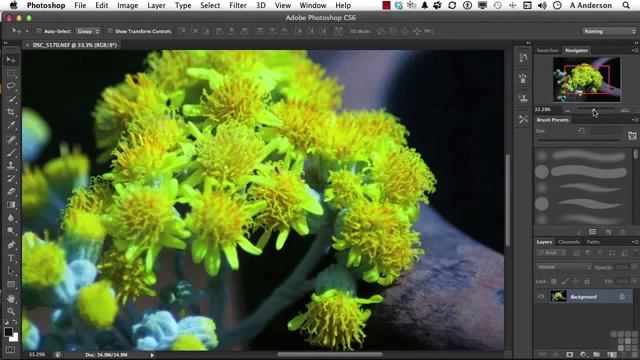Image resolution: width=640 pixels, height=360 pixels.
Task: Toggle Lock transparent pixels
Action: 554,281
